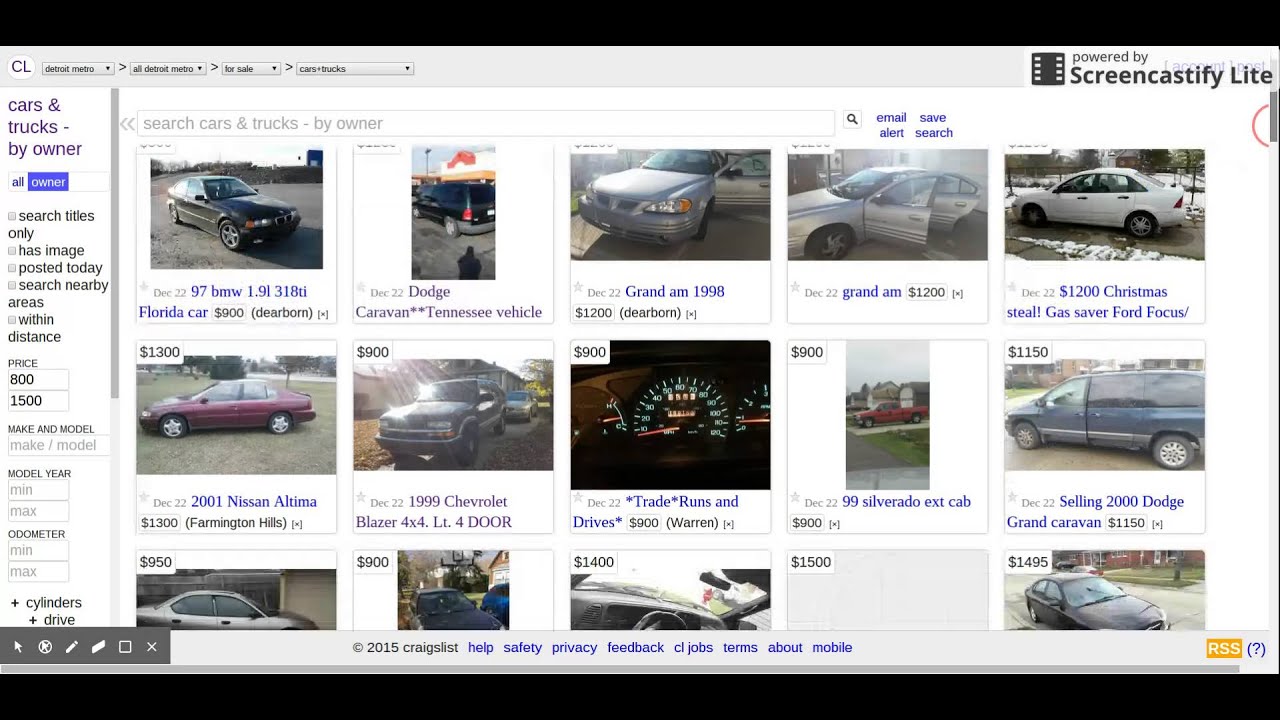Star the 99 silverado ext cab listing
Image resolution: width=1280 pixels, height=720 pixels.
point(795,498)
